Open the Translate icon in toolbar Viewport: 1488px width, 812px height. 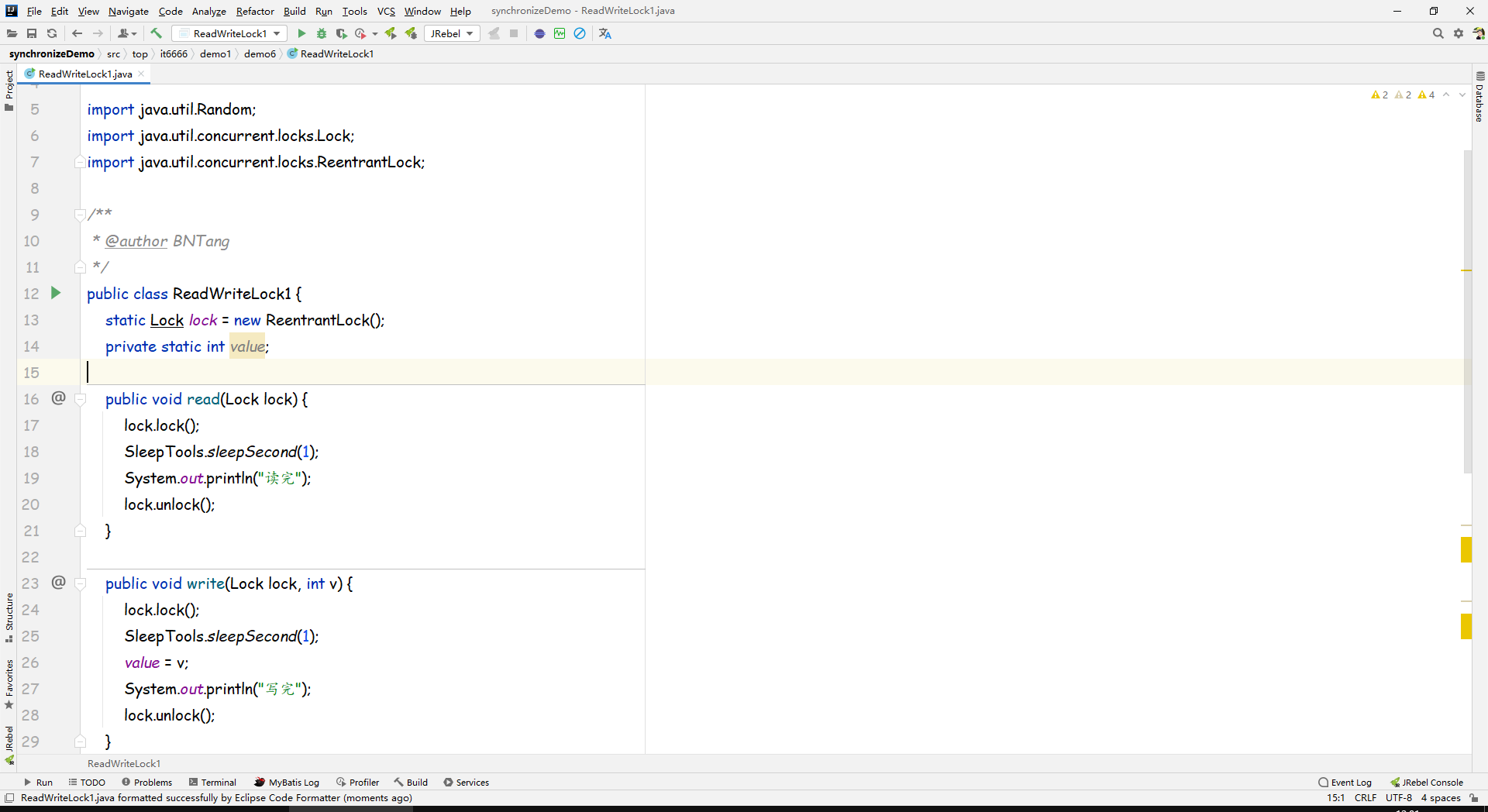click(x=605, y=33)
